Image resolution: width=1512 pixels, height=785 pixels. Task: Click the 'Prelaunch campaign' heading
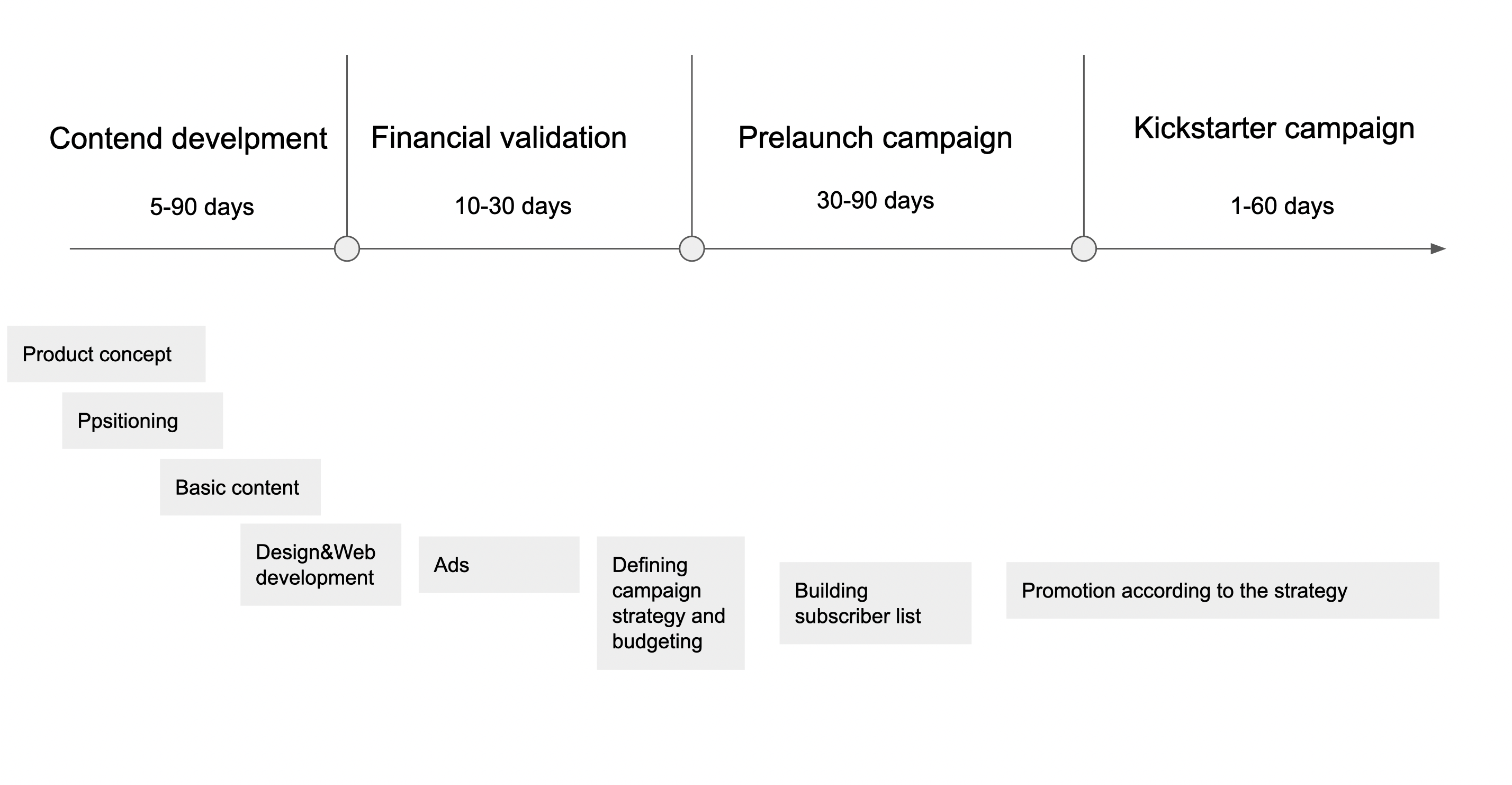tap(875, 138)
